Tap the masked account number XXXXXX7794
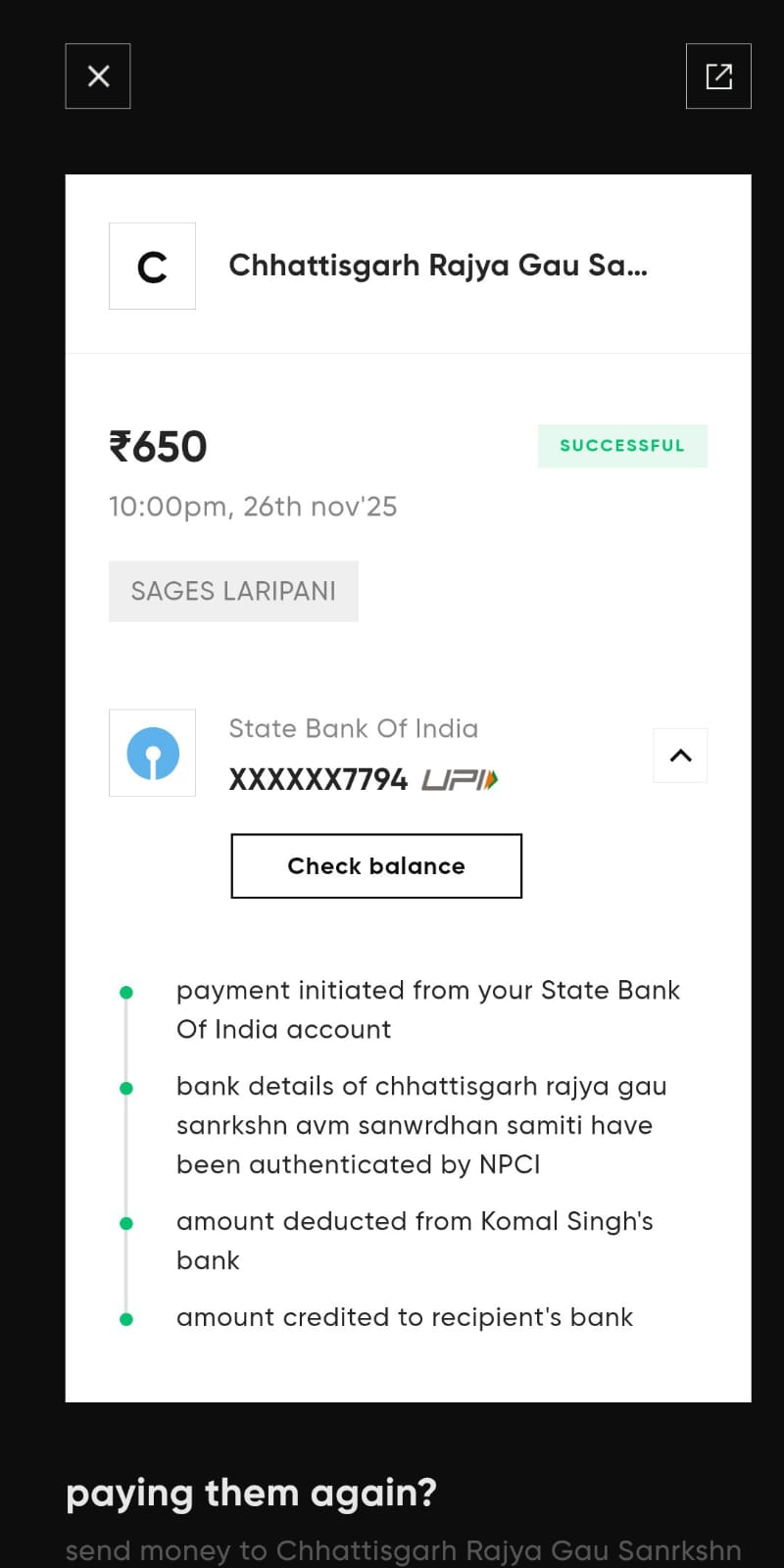Viewport: 784px width, 1568px height. (x=318, y=780)
